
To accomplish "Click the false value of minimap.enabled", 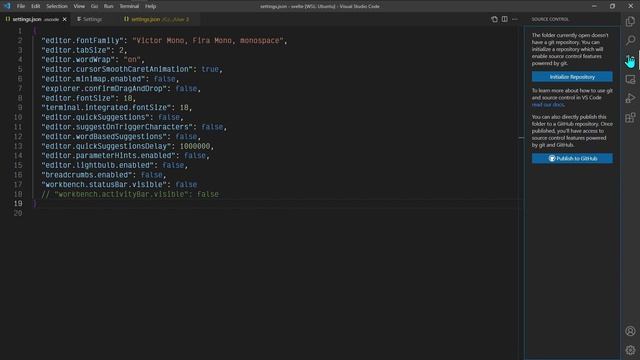I will click(x=164, y=79).
